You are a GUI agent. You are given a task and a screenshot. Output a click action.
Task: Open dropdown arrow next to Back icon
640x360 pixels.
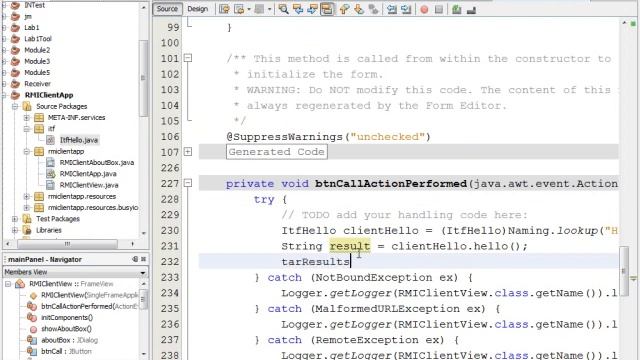(x=249, y=9)
